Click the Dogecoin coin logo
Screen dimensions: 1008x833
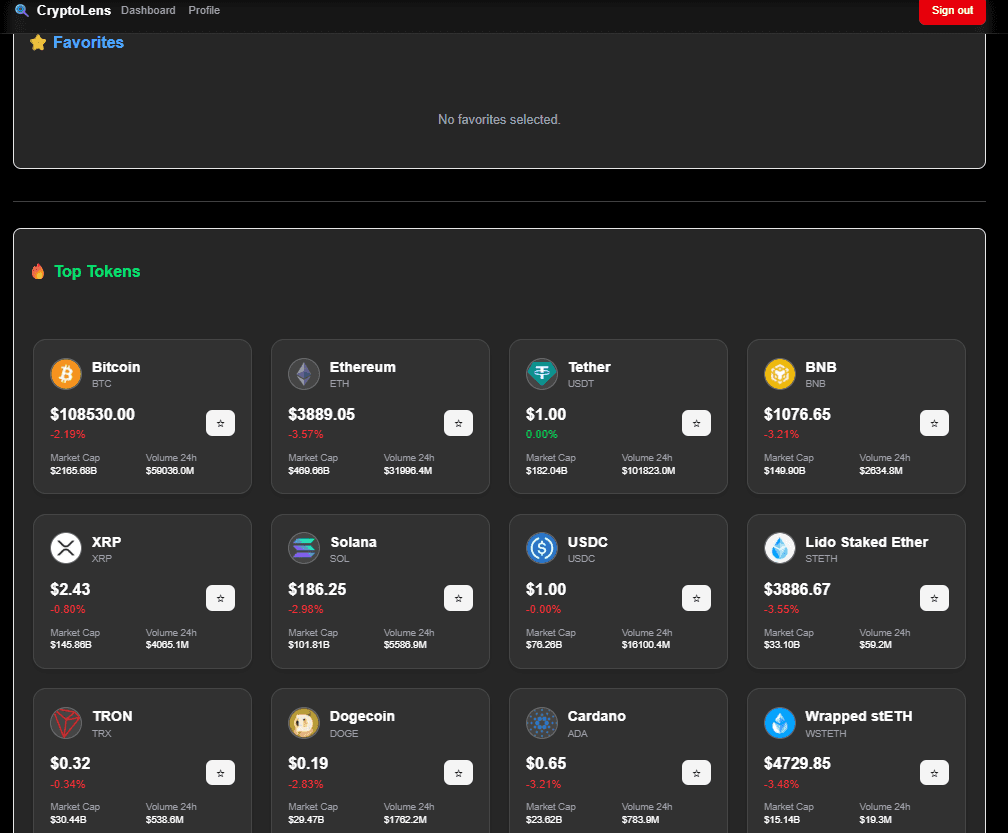304,723
